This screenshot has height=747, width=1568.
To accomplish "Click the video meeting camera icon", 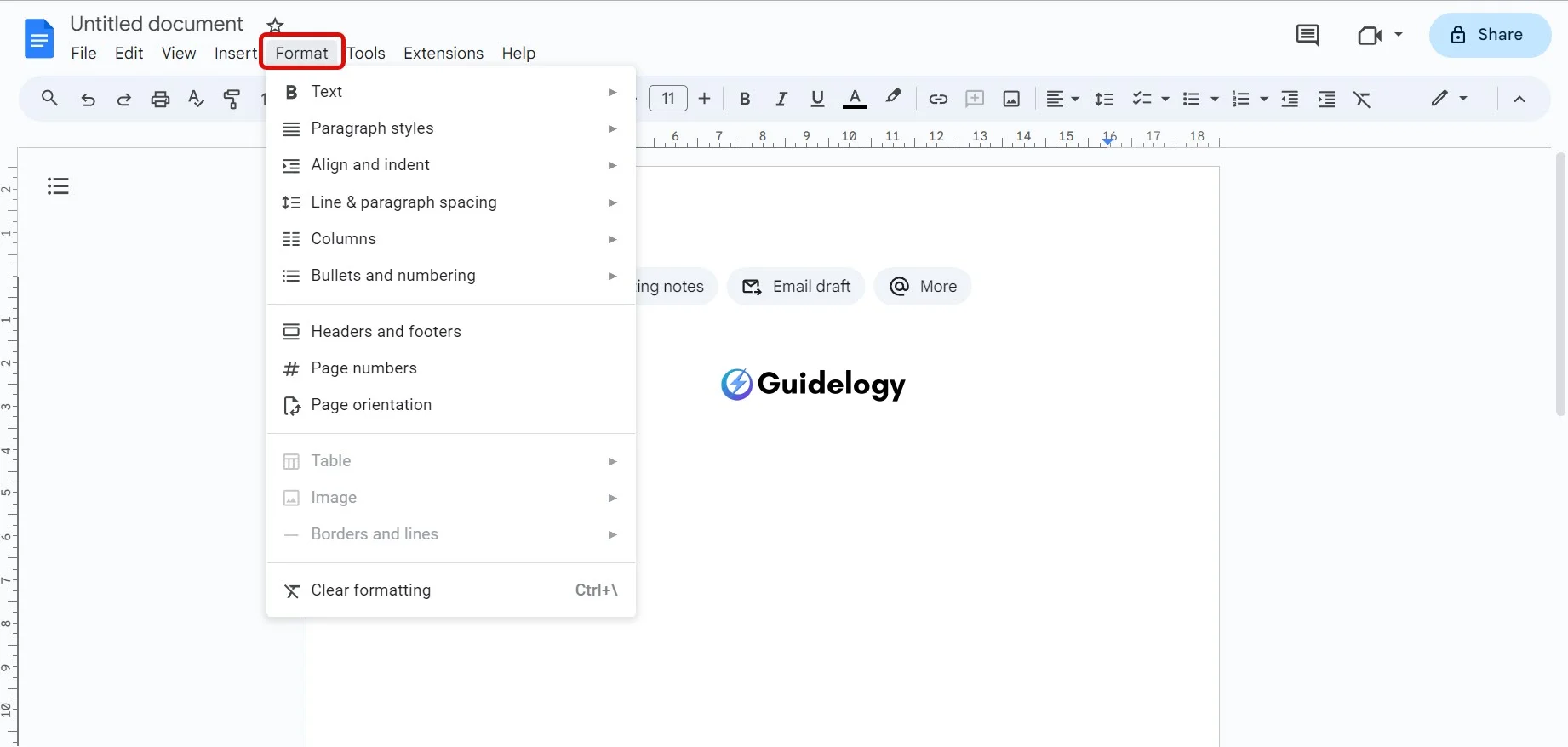I will tap(1370, 35).
